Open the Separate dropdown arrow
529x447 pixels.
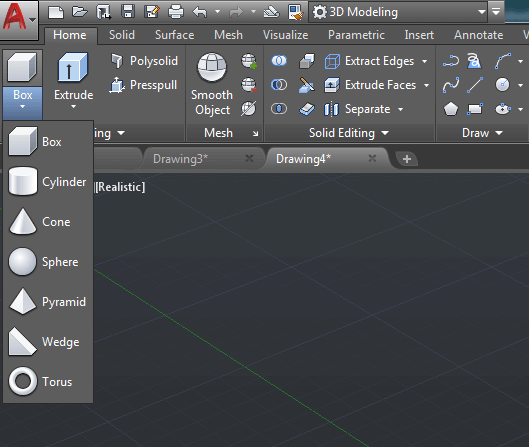400,109
